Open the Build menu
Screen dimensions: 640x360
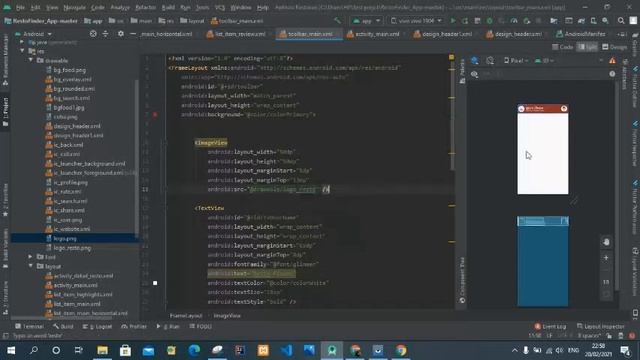(x=168, y=7)
